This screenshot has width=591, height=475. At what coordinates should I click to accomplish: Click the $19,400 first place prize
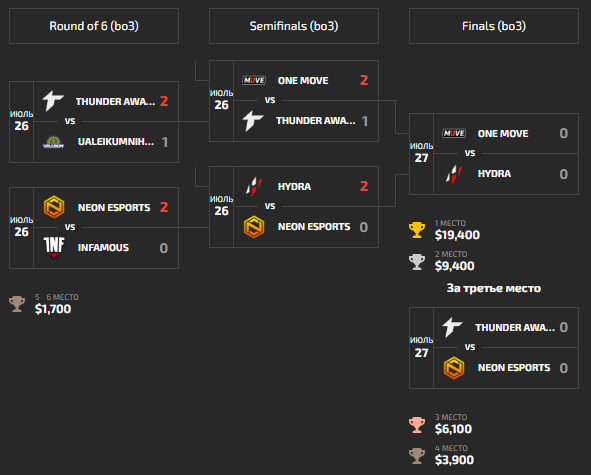click(x=457, y=235)
